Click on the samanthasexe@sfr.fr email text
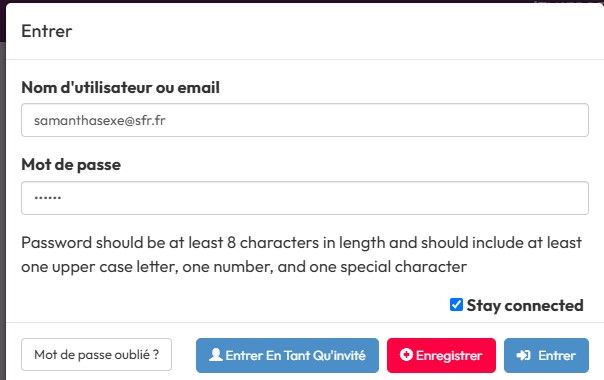This screenshot has height=380, width=604. 100,121
